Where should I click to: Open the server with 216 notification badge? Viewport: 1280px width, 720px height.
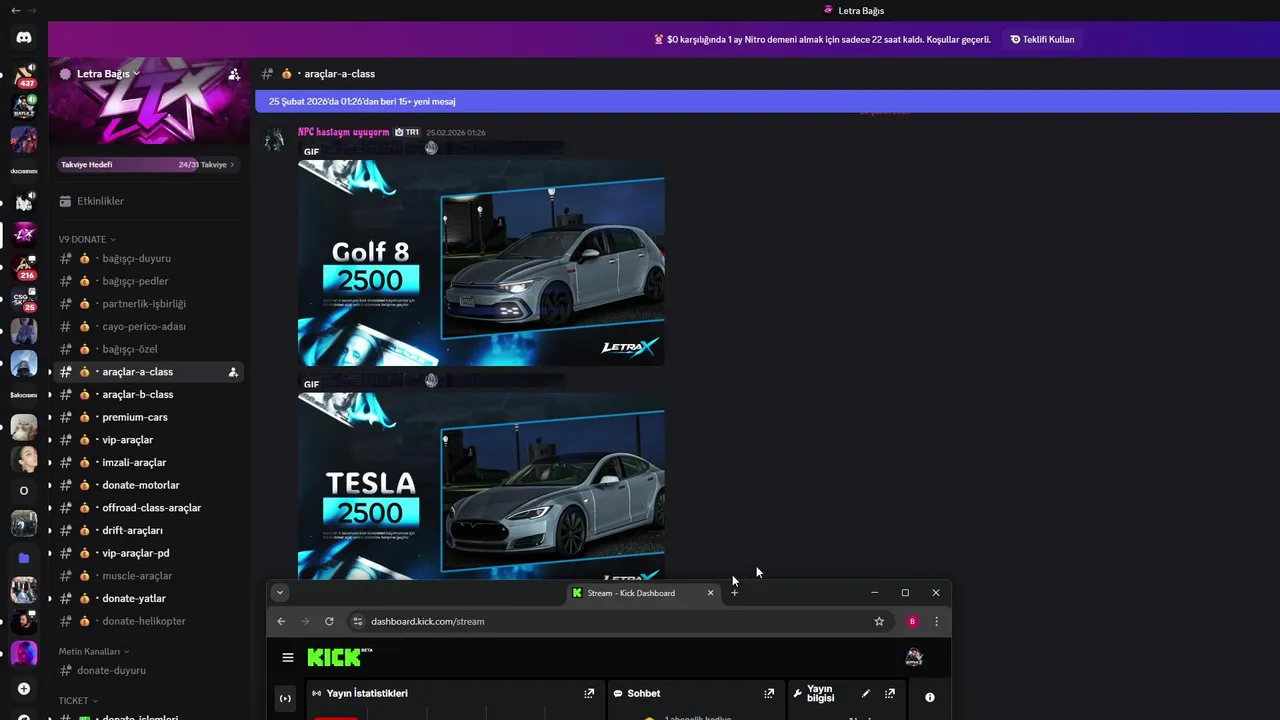[24, 267]
